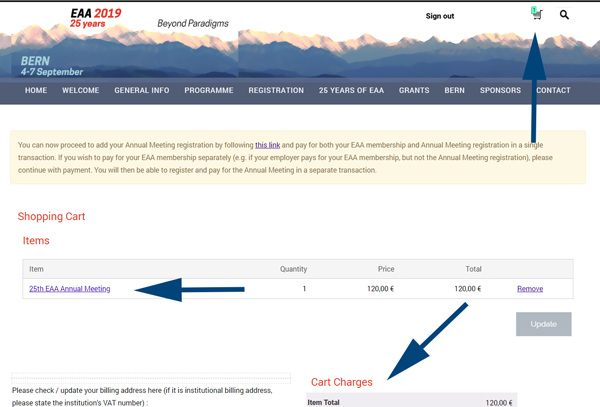This screenshot has height=407, width=600.
Task: Select the 120,00 € price cell
Action: click(x=380, y=289)
